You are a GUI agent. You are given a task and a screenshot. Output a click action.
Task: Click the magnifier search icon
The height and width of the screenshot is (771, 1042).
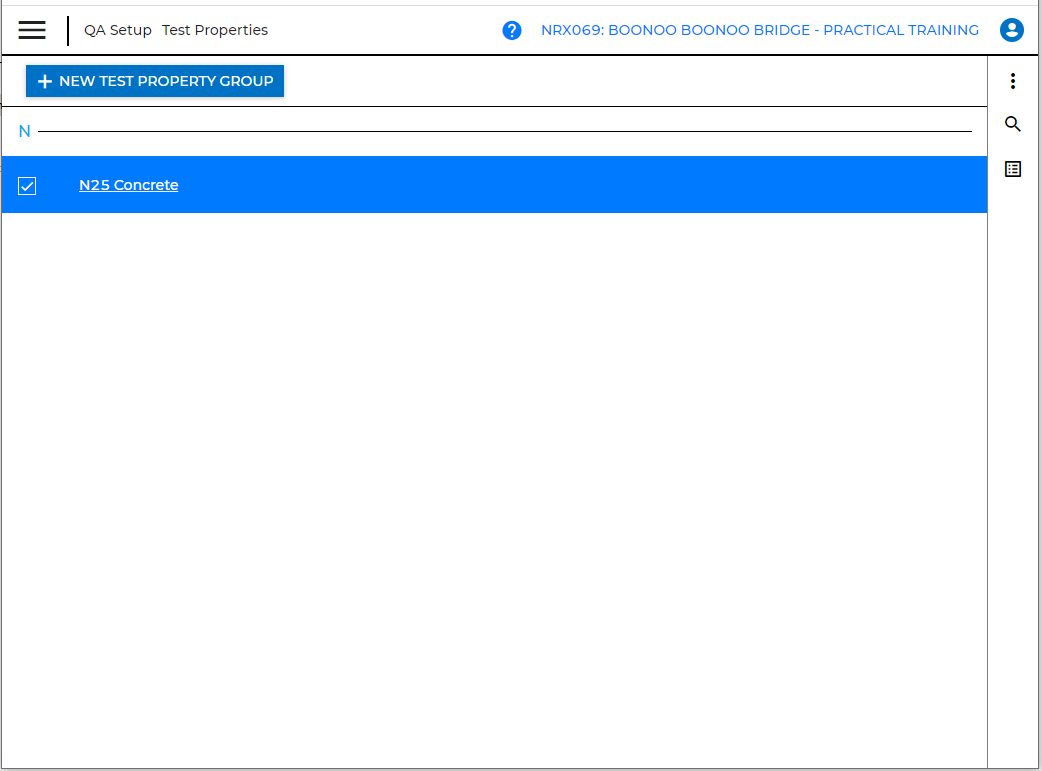pyautogui.click(x=1013, y=124)
